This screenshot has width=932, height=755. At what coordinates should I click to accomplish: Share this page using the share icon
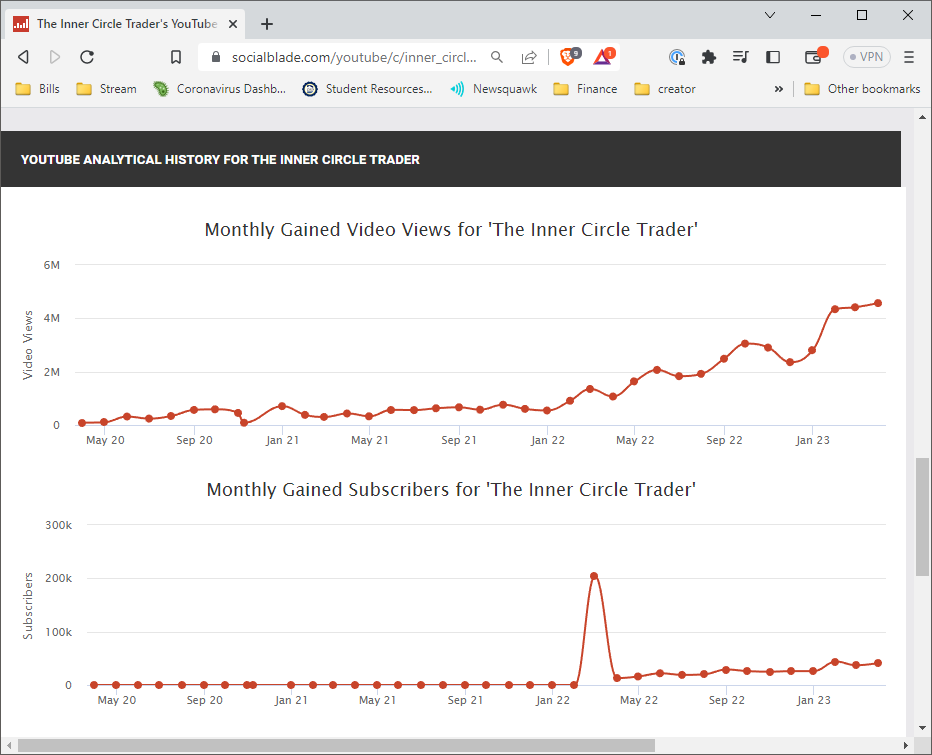click(528, 57)
